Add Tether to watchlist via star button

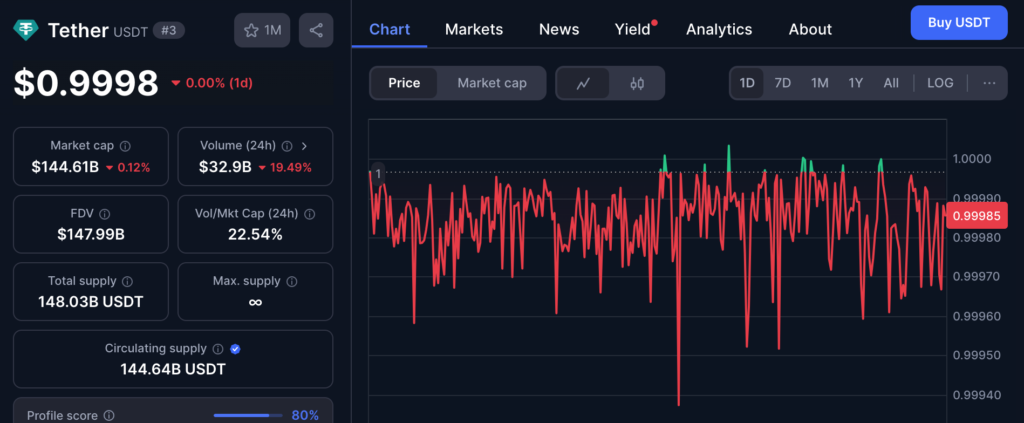(x=261, y=30)
